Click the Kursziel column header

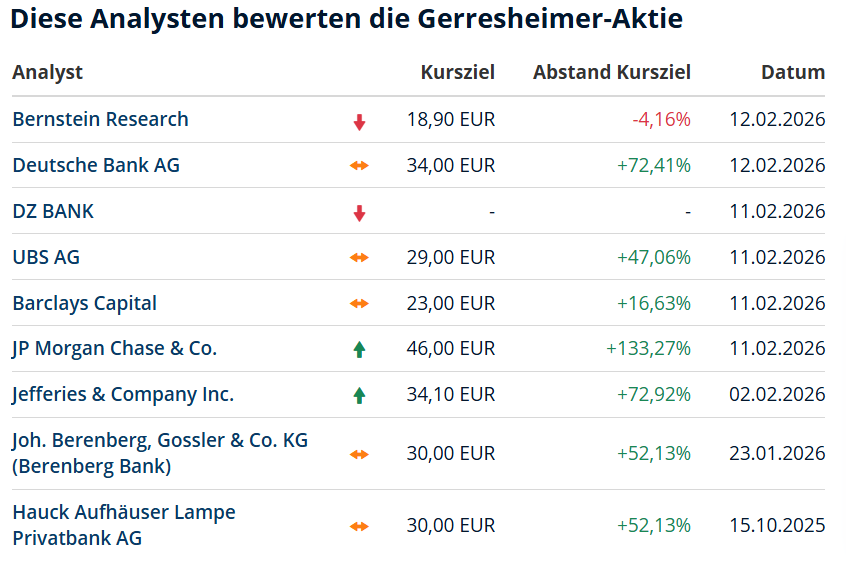pos(457,72)
